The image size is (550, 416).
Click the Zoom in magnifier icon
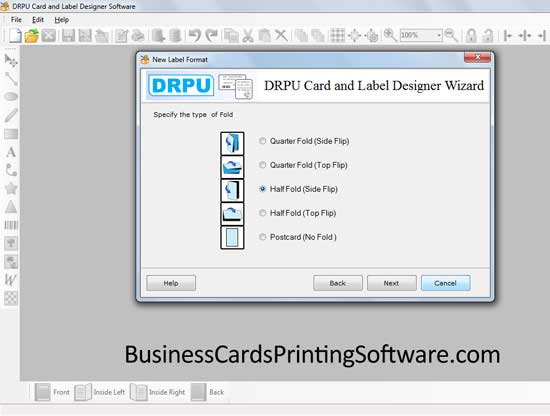[x=390, y=35]
